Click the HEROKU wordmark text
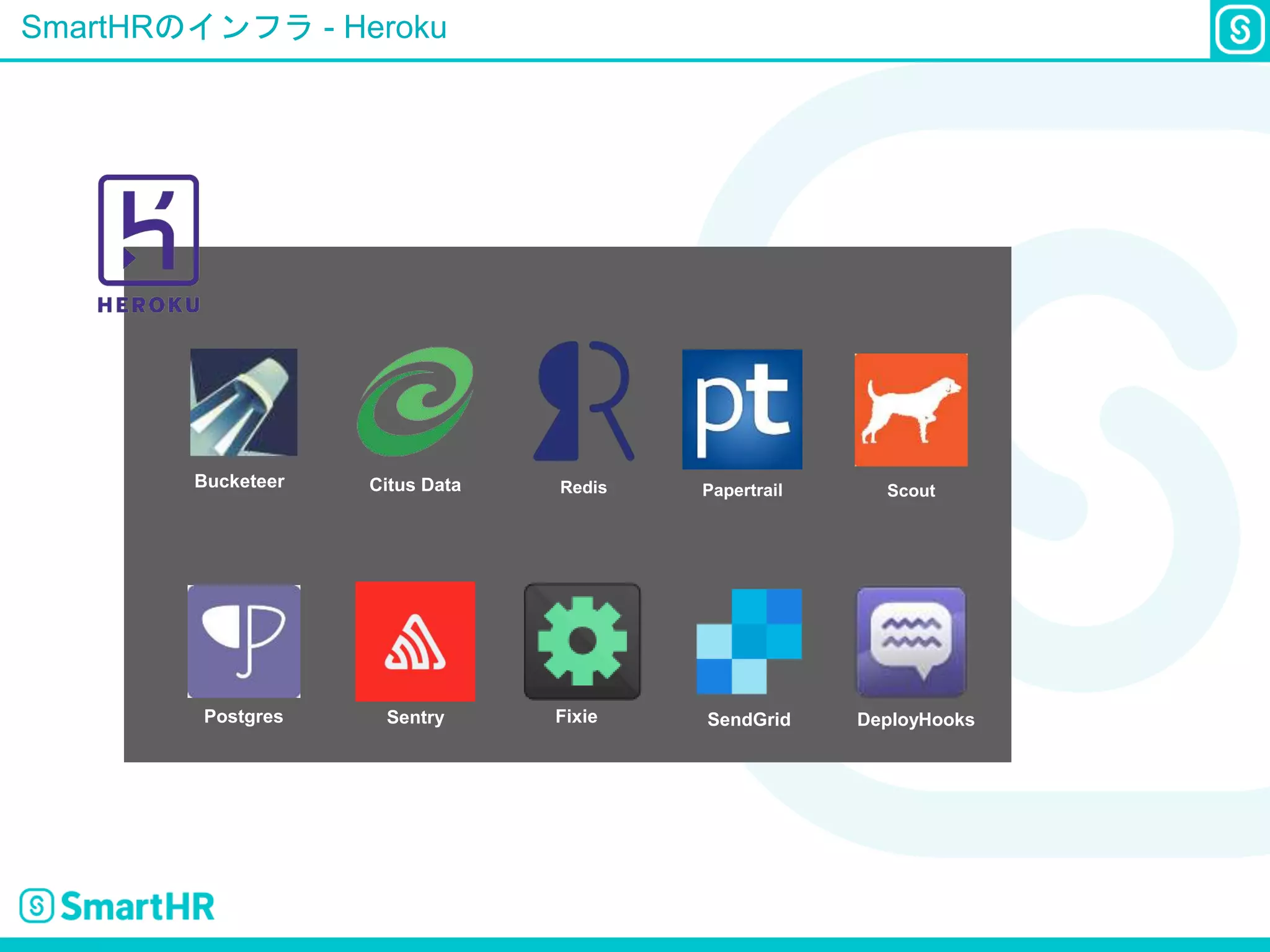This screenshot has width=1270, height=952. click(148, 305)
